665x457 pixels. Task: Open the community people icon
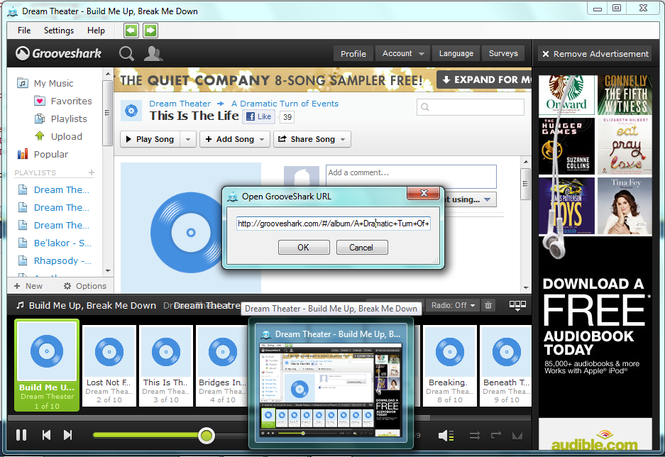tap(153, 53)
